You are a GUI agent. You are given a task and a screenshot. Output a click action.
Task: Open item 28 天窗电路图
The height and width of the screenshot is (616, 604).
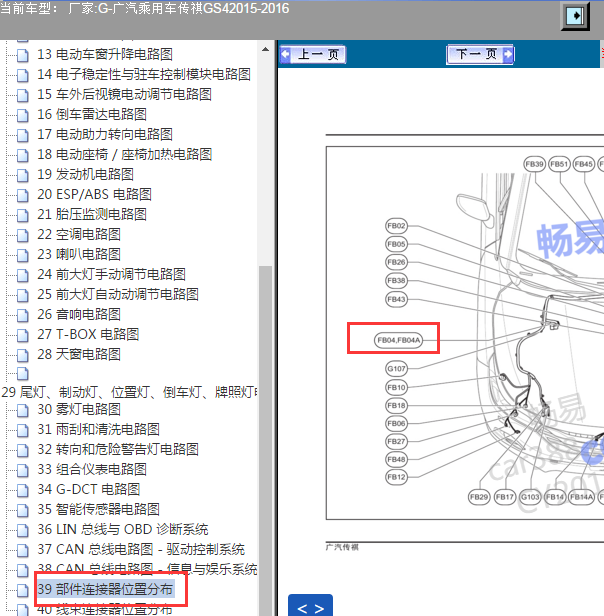pyautogui.click(x=79, y=355)
